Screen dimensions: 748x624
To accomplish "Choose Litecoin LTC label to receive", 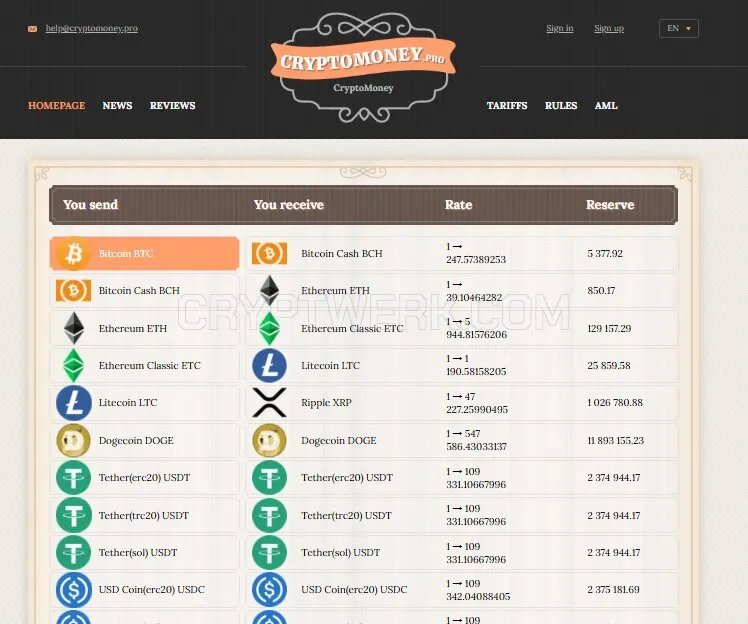I will (x=331, y=365).
